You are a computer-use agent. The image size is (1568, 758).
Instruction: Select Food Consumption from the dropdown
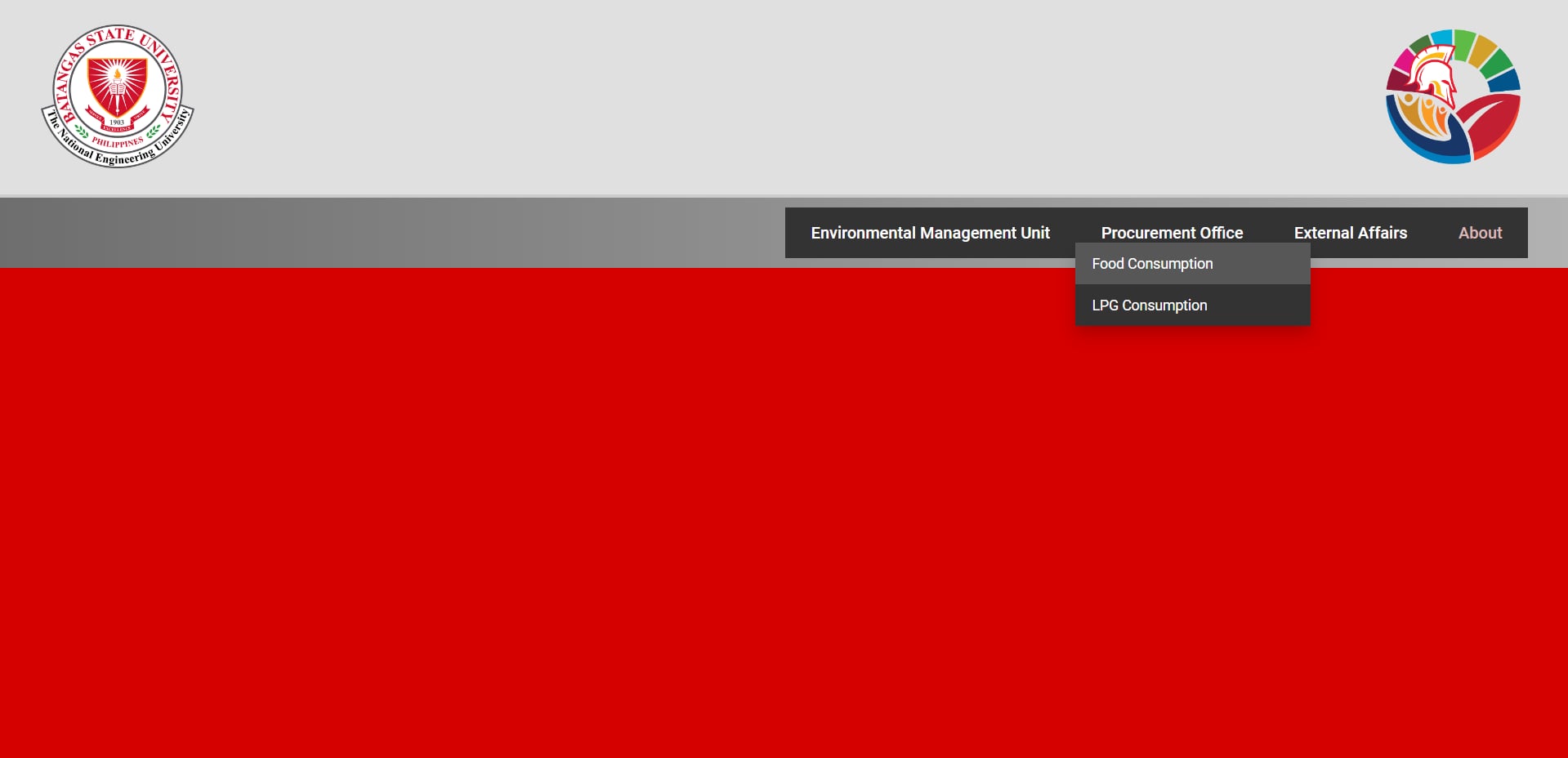(1152, 264)
